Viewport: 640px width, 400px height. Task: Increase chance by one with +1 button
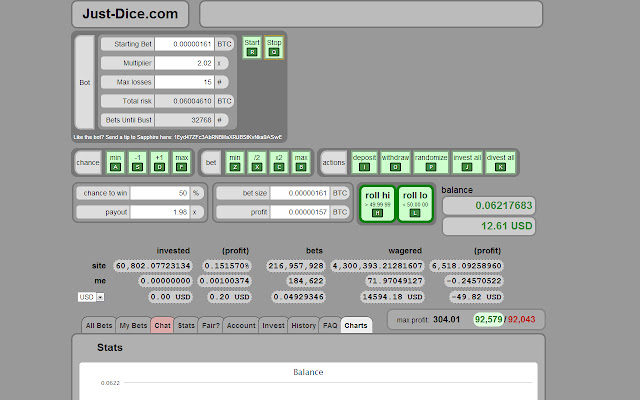(x=160, y=162)
